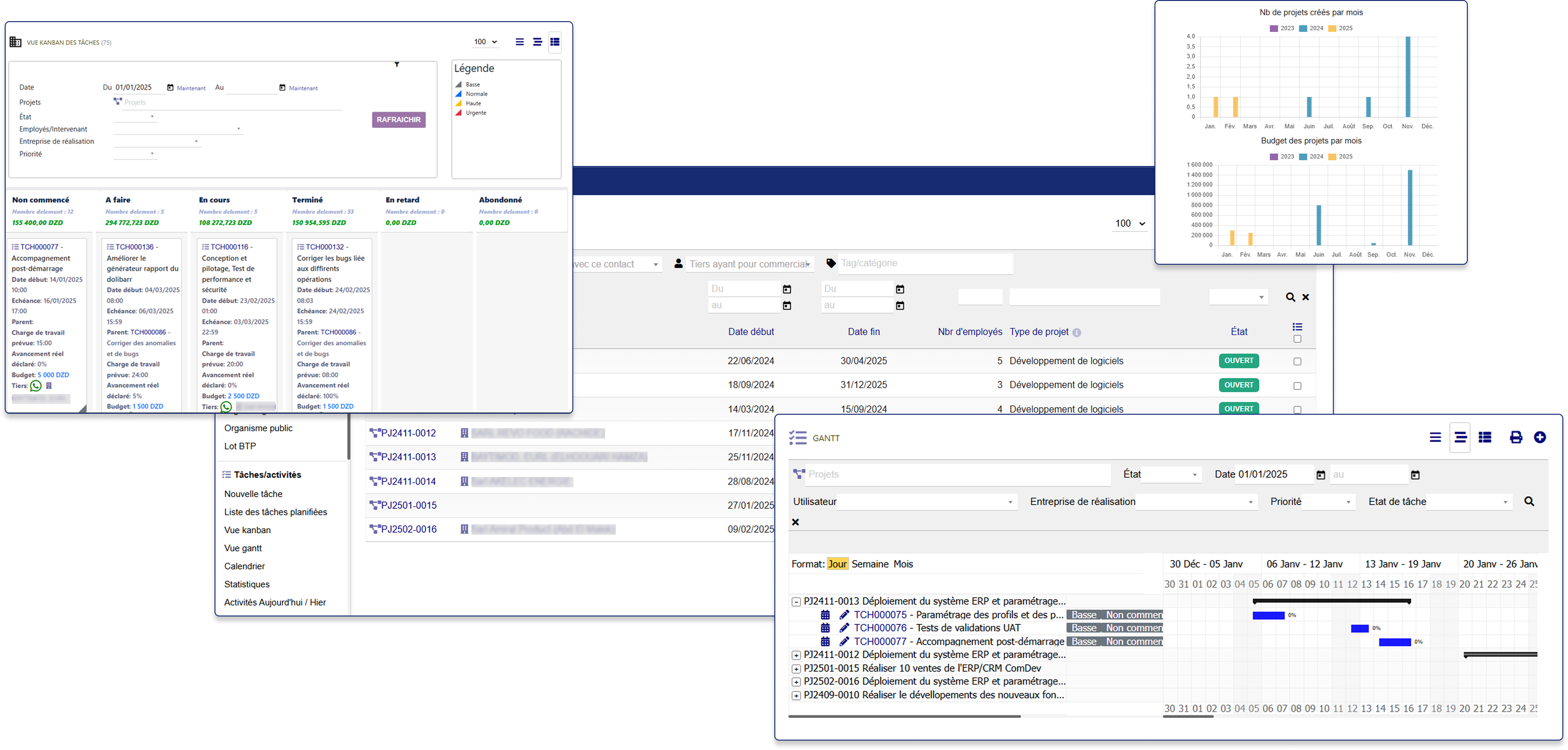
Task: Select 'Vue kanban' in the Tâches/activités menu
Action: click(x=247, y=530)
